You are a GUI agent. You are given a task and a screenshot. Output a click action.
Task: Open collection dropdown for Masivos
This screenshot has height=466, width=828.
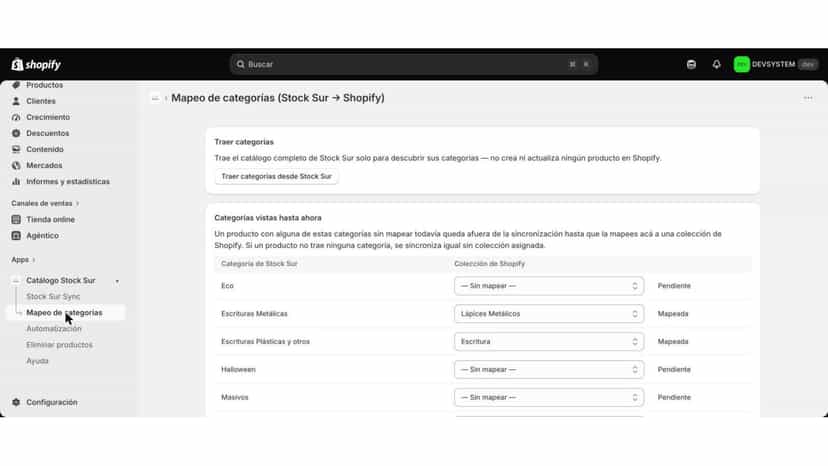(549, 397)
